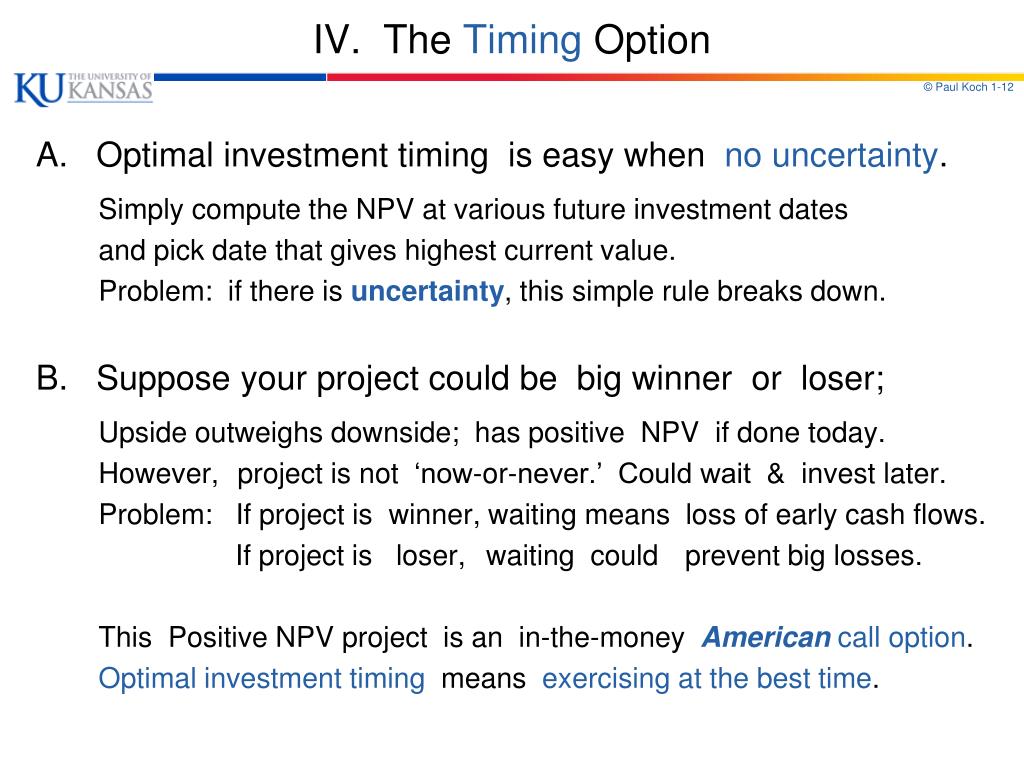Click the KU Kansas university logo
This screenshot has height=768, width=1024.
point(84,89)
